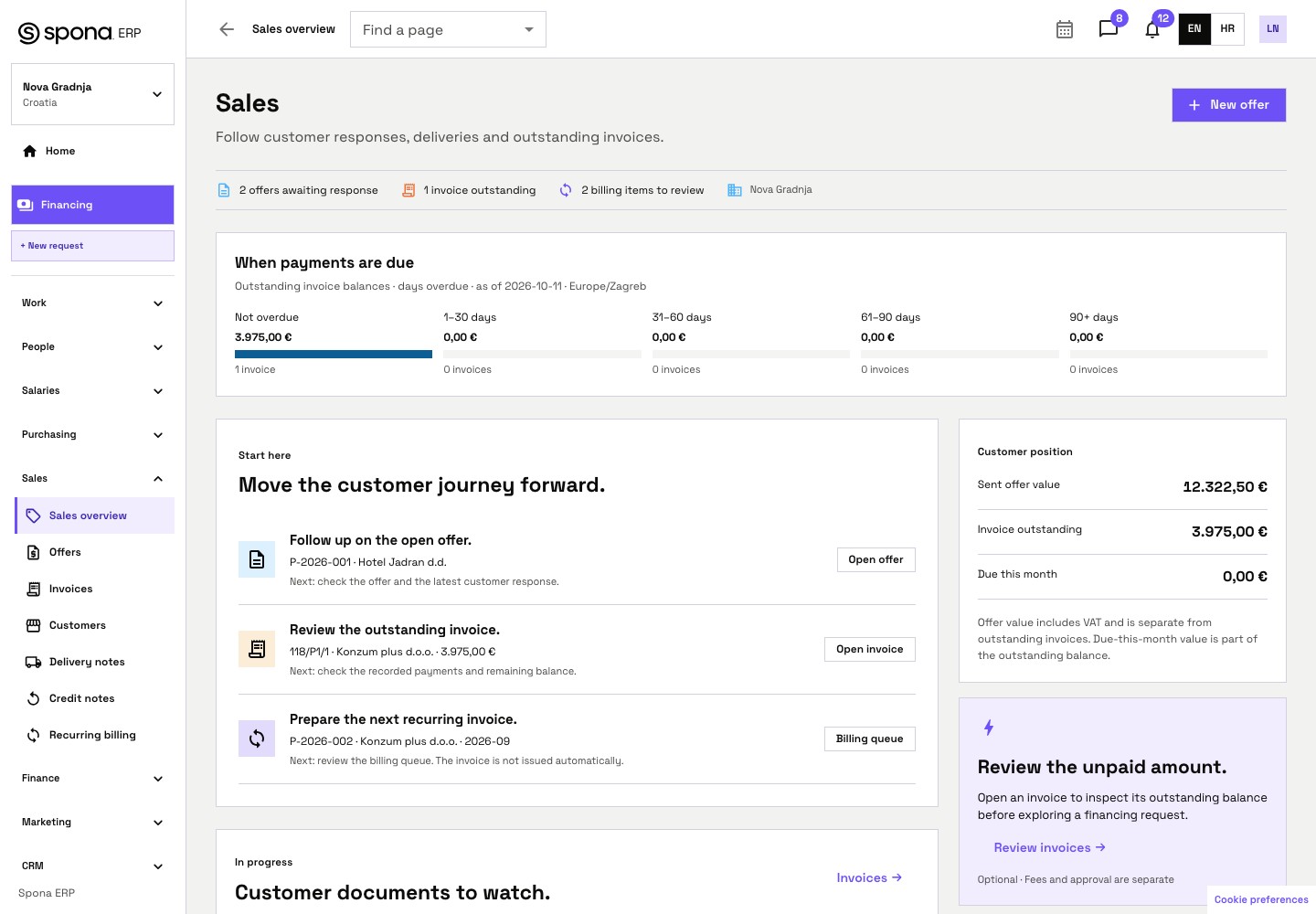Expand the Marketing menu section

coord(92,822)
